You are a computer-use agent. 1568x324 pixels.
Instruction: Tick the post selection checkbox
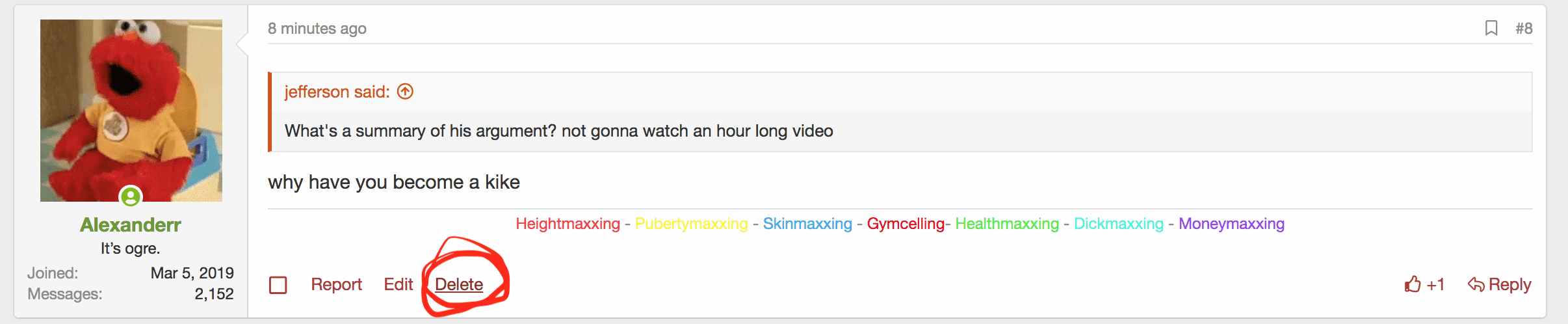tap(278, 285)
